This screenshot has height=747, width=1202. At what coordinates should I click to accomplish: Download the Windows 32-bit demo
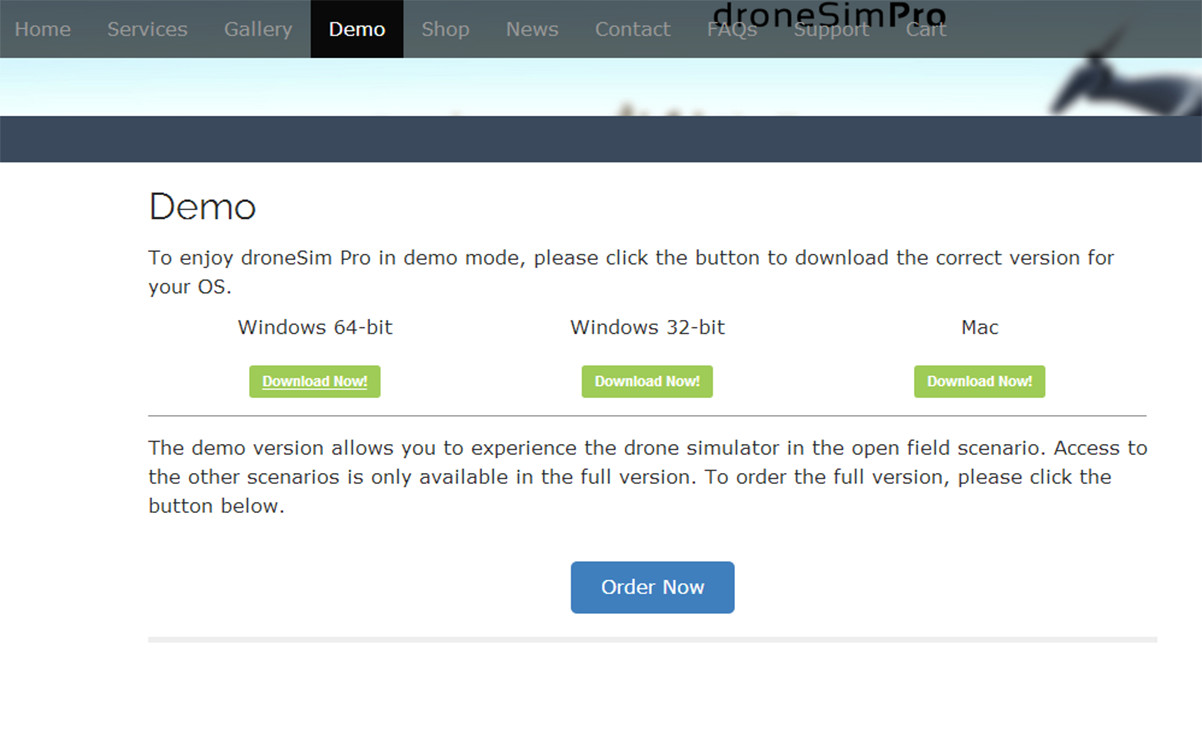pyautogui.click(x=647, y=381)
